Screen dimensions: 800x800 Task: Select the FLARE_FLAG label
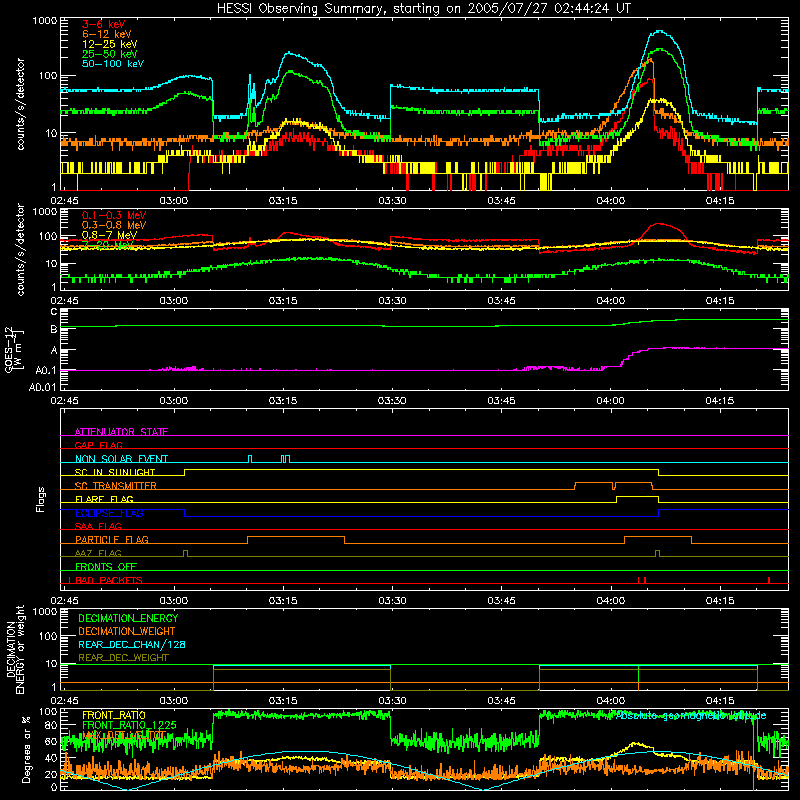tap(104, 499)
